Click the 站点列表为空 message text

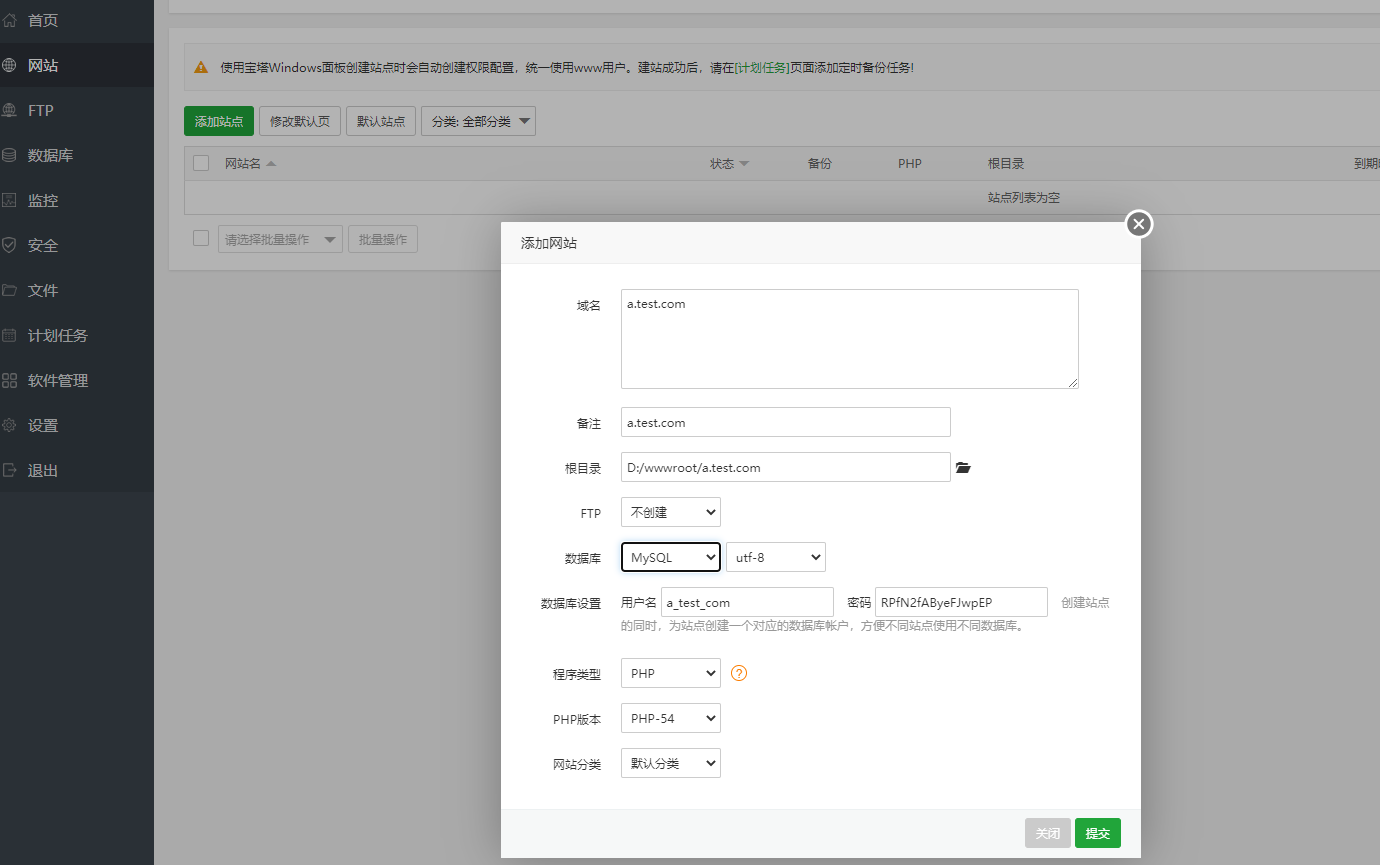[x=1024, y=198]
